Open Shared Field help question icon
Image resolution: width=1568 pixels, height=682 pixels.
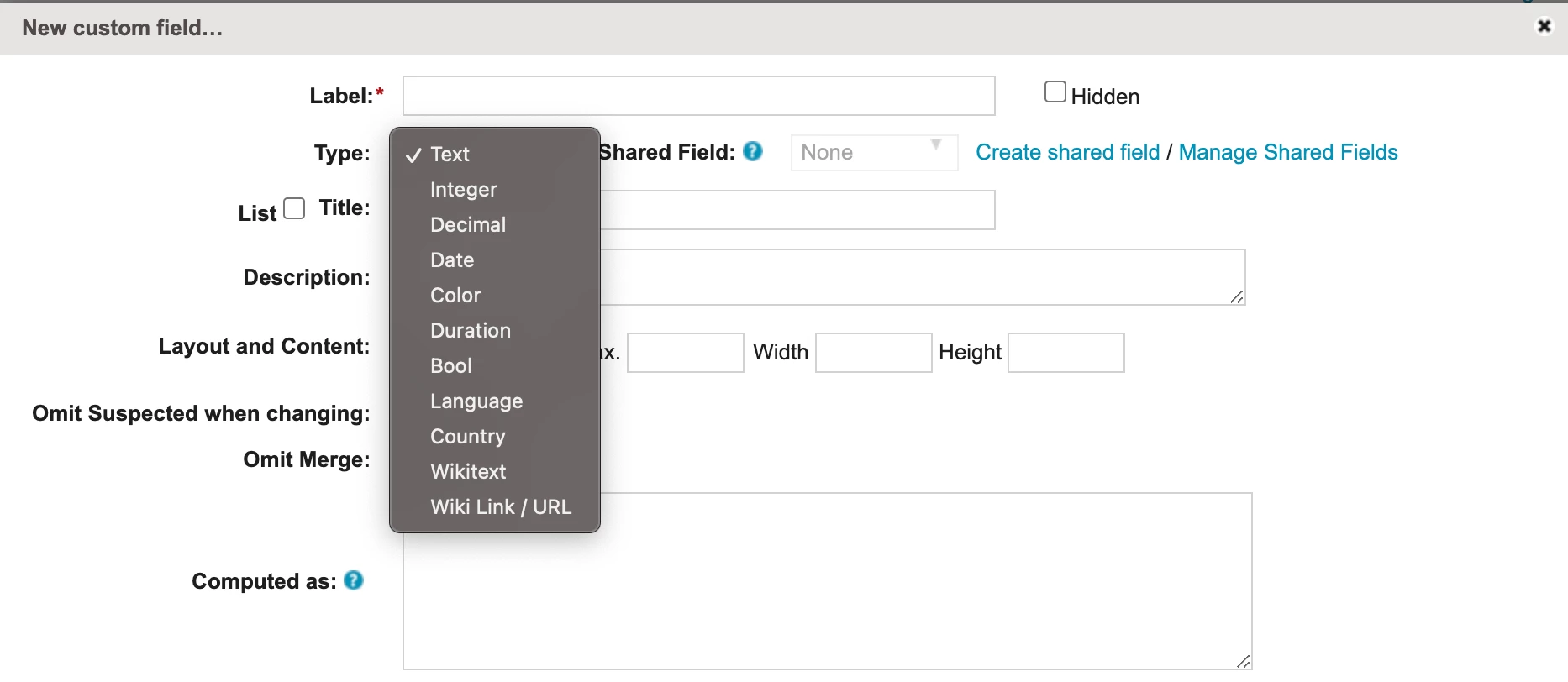tap(753, 152)
